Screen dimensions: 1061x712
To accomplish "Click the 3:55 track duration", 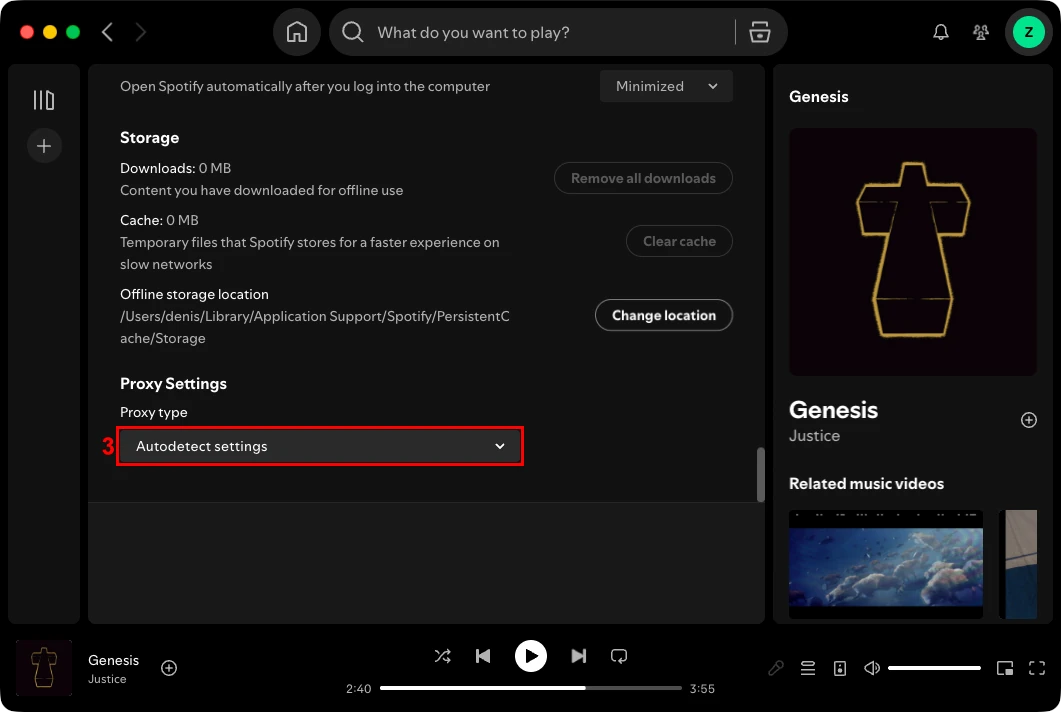I will 702,689.
